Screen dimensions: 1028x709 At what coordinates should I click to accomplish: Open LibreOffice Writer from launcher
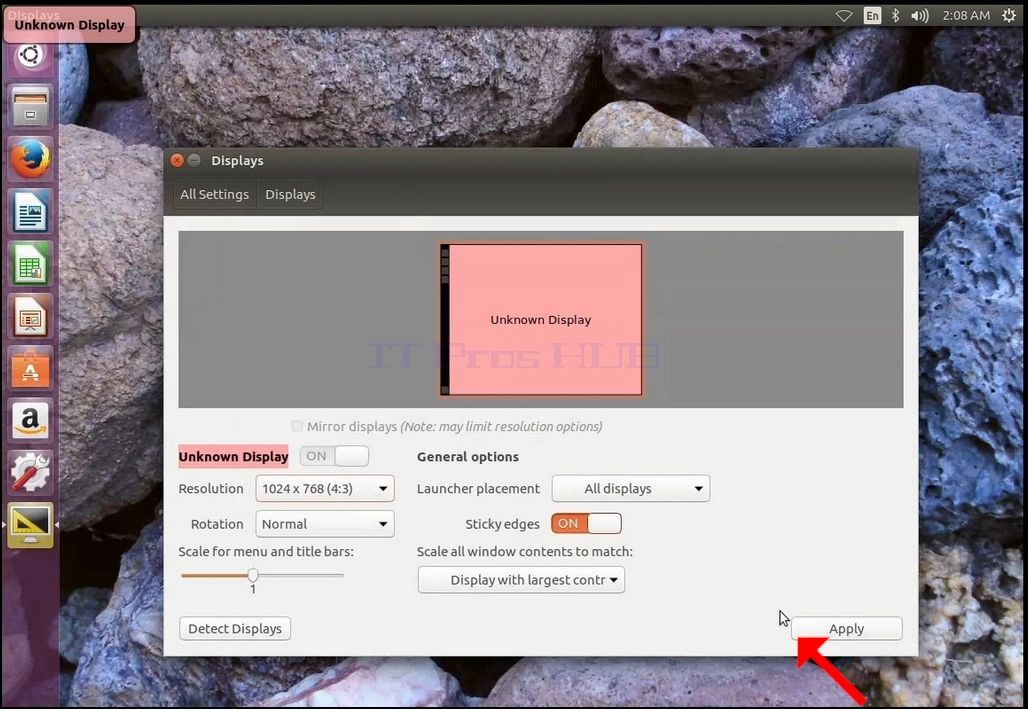[x=30, y=212]
